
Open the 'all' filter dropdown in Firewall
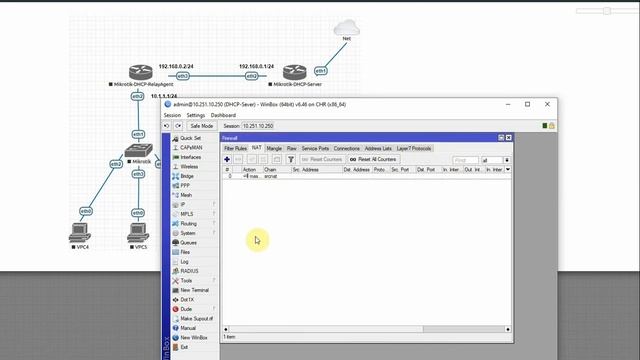(x=507, y=160)
